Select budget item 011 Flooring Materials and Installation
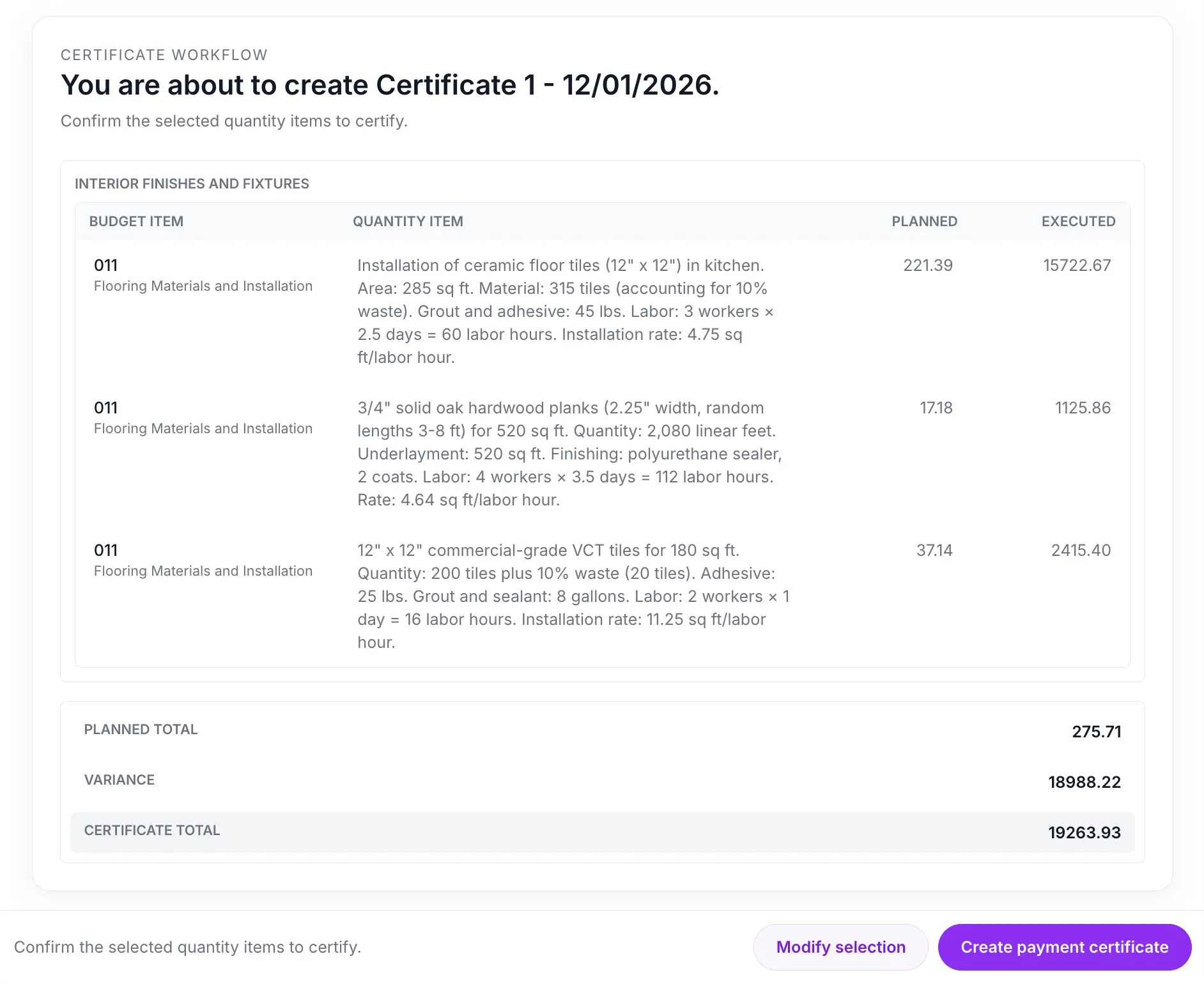The height and width of the screenshot is (984, 1204). [x=203, y=275]
